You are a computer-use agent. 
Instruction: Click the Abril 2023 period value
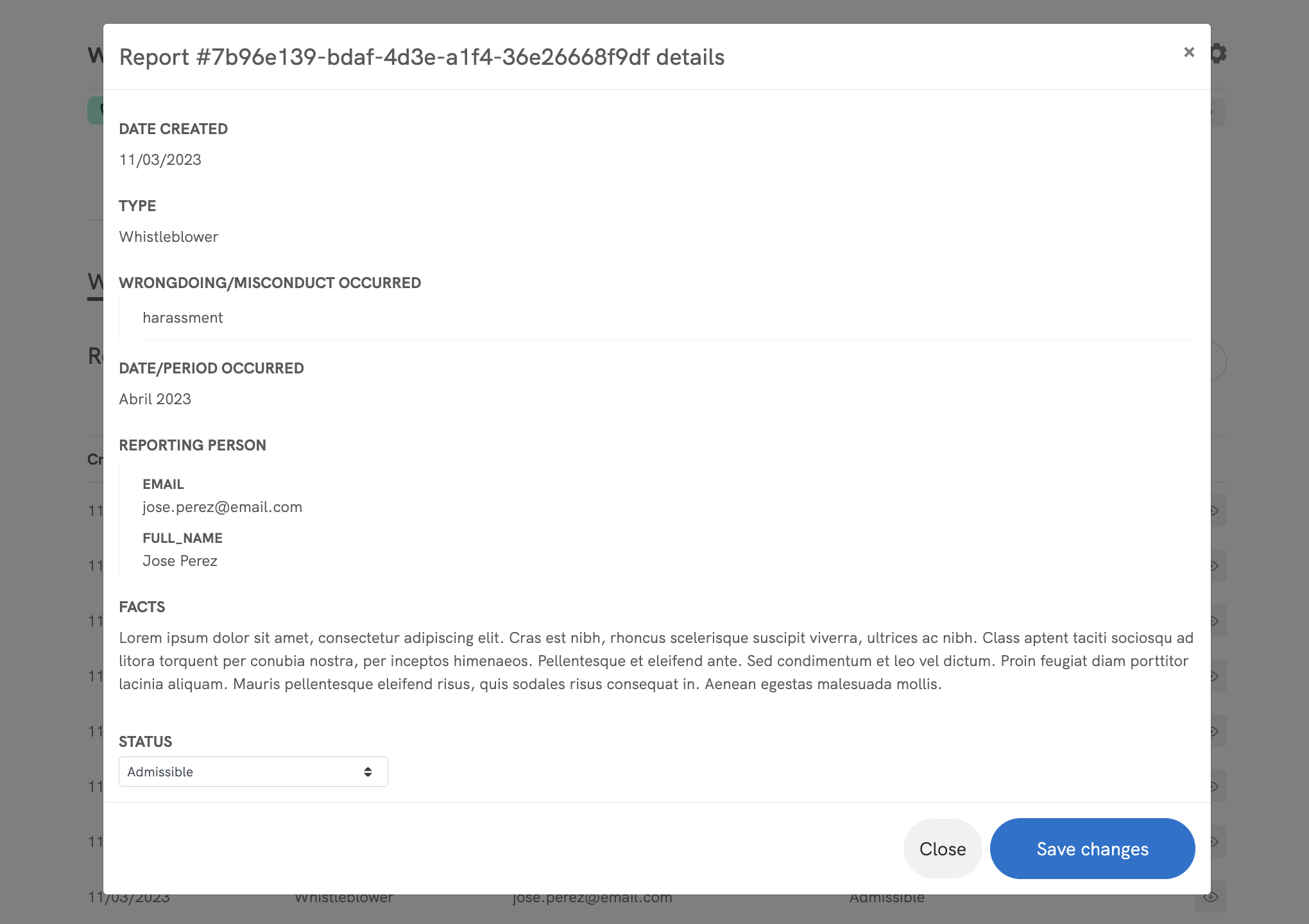(x=155, y=399)
